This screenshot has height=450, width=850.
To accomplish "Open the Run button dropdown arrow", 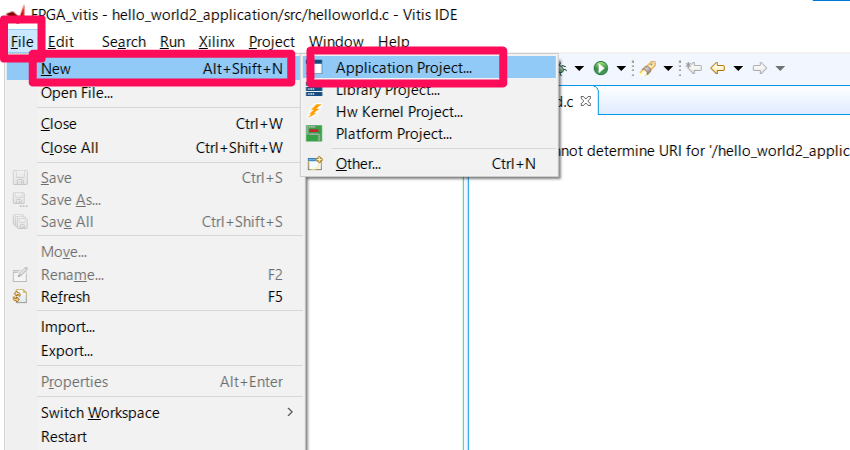I will point(621,68).
